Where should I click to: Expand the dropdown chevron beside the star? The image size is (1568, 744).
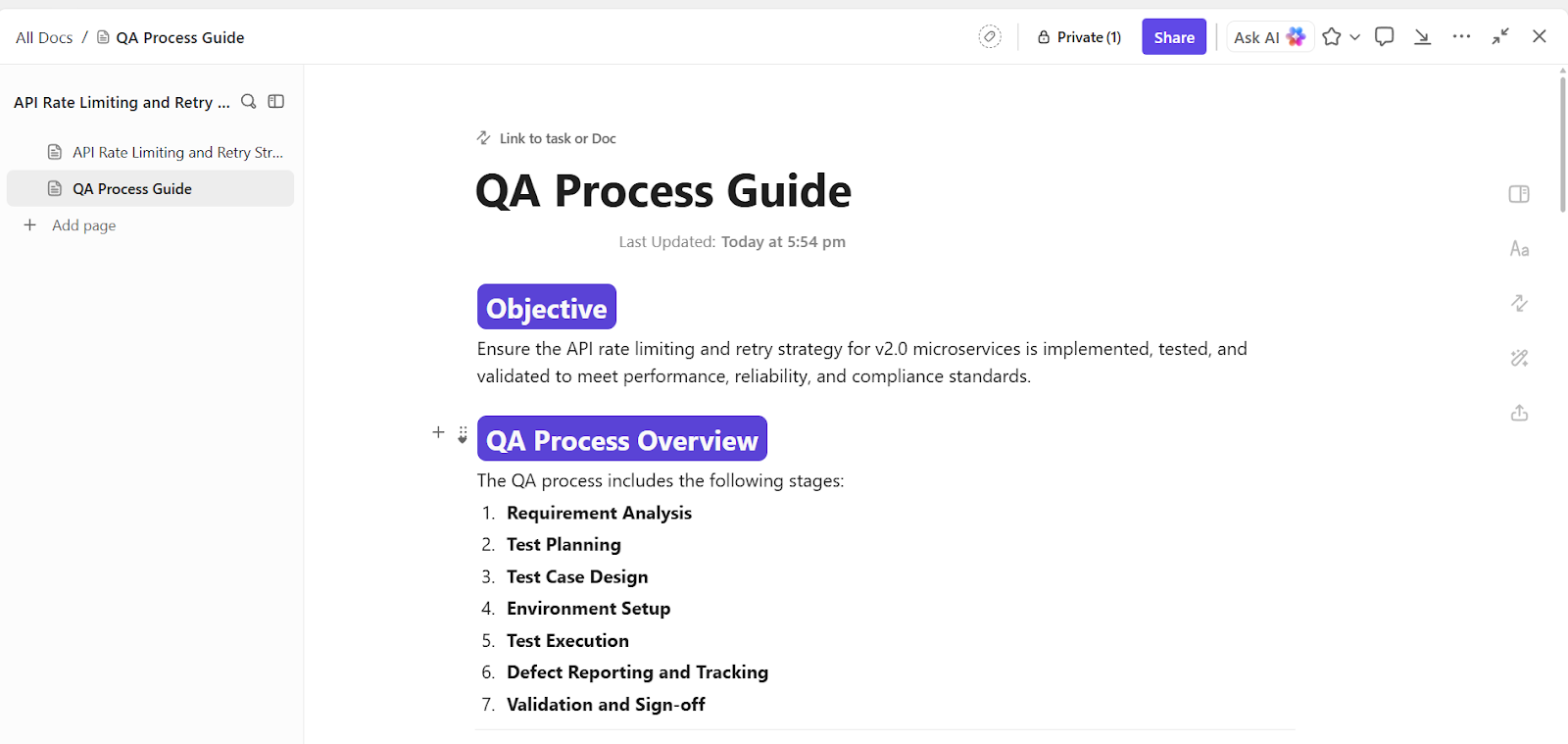pos(1355,37)
